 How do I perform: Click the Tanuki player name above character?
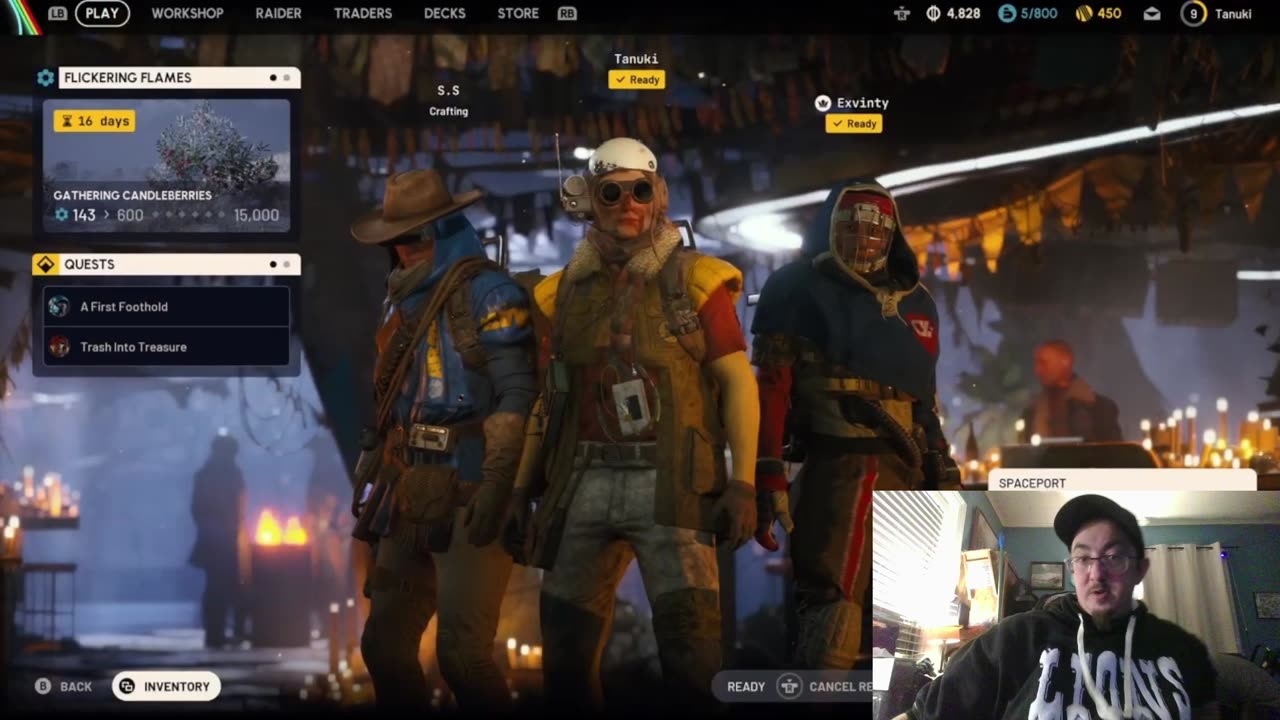click(x=636, y=59)
